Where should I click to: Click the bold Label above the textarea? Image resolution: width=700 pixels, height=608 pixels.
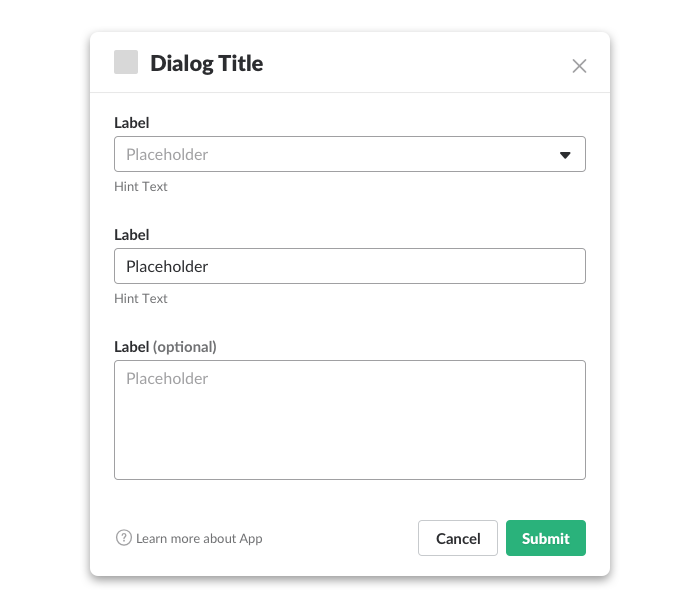pyautogui.click(x=131, y=347)
